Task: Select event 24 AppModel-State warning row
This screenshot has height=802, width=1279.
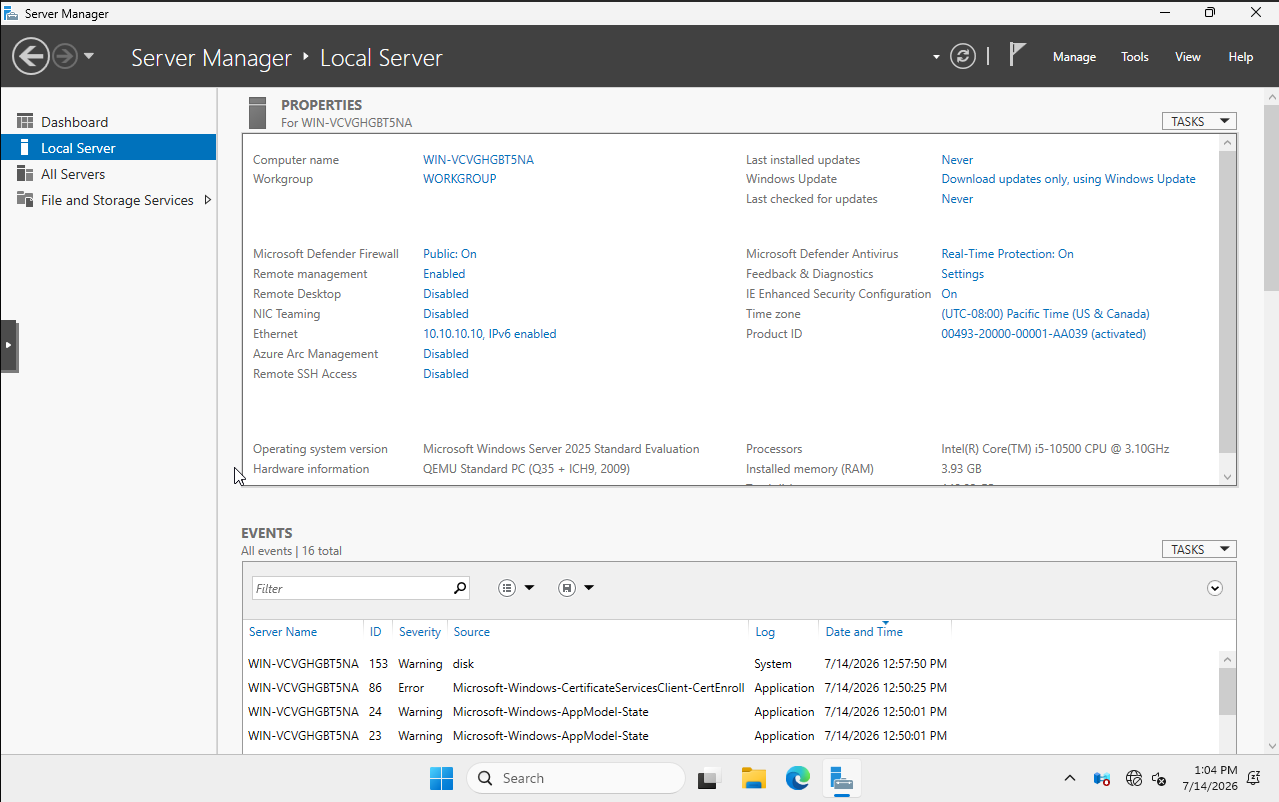Action: click(x=730, y=712)
